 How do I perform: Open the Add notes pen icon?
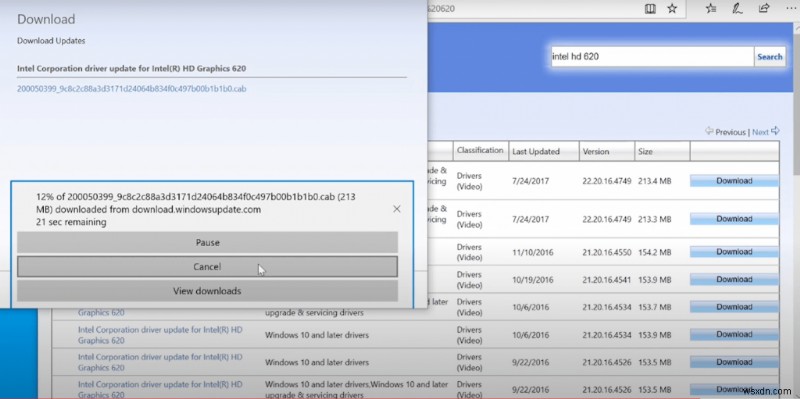coord(737,8)
